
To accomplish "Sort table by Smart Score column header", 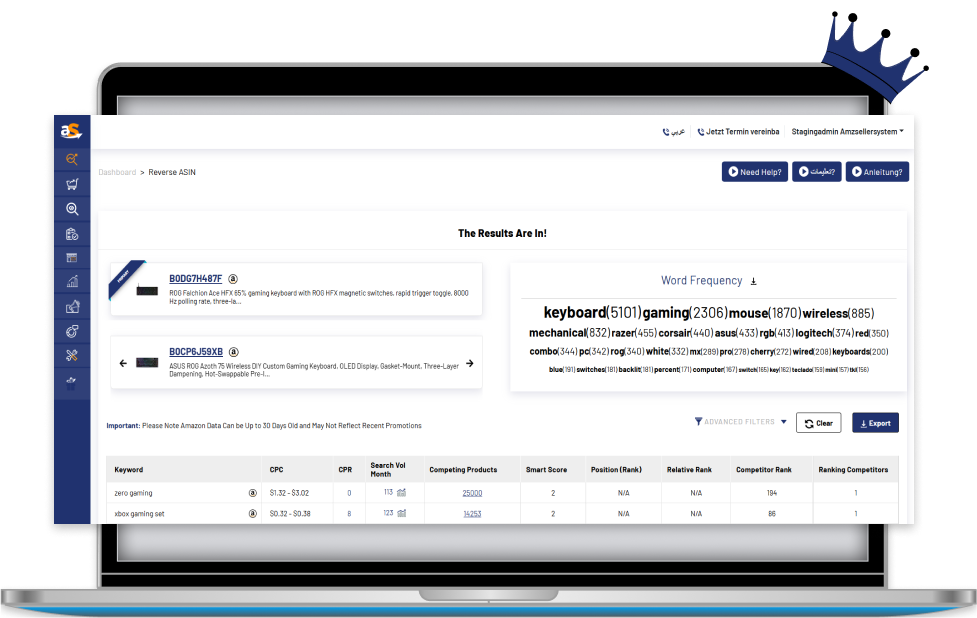I will tap(547, 469).
